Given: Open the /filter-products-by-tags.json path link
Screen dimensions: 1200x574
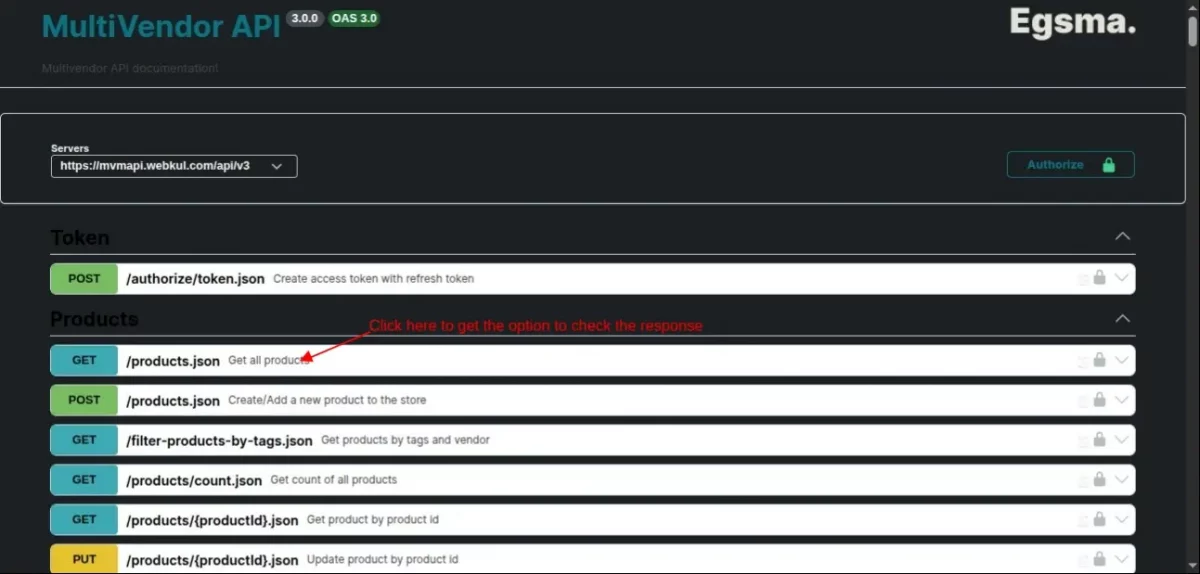Looking at the screenshot, I should (219, 441).
